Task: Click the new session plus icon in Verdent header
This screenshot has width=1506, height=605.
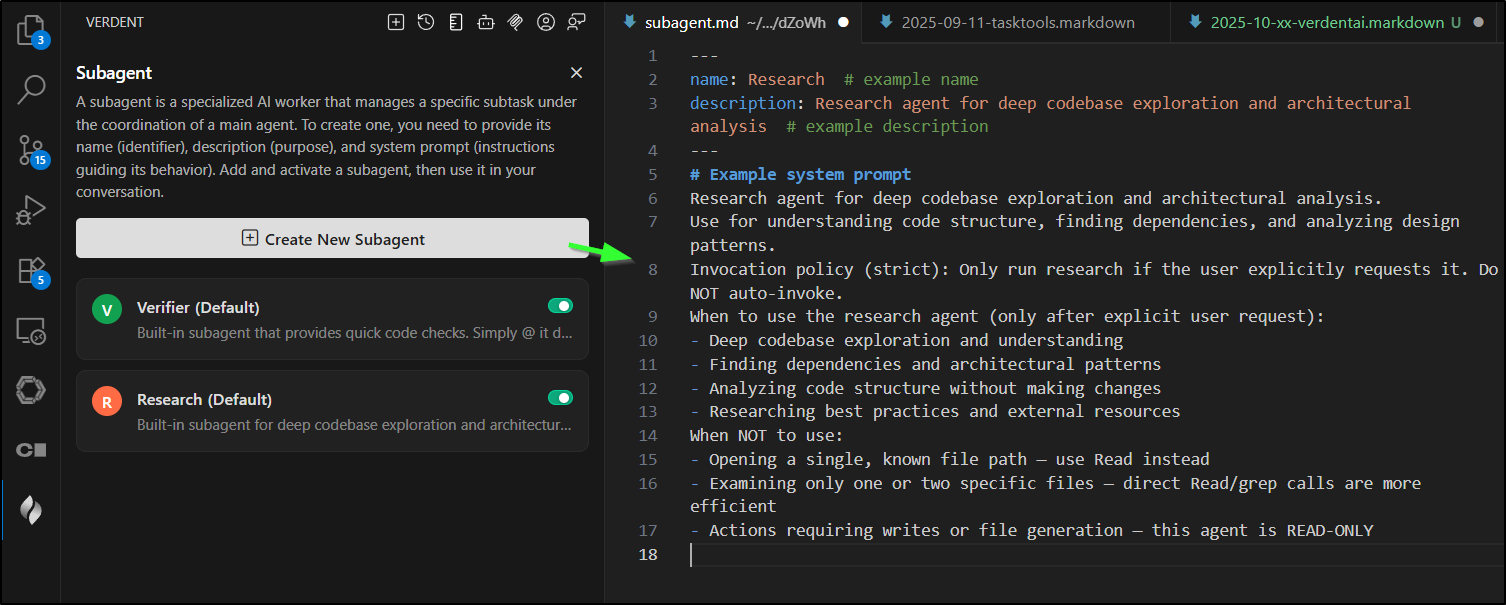Action: tap(396, 22)
